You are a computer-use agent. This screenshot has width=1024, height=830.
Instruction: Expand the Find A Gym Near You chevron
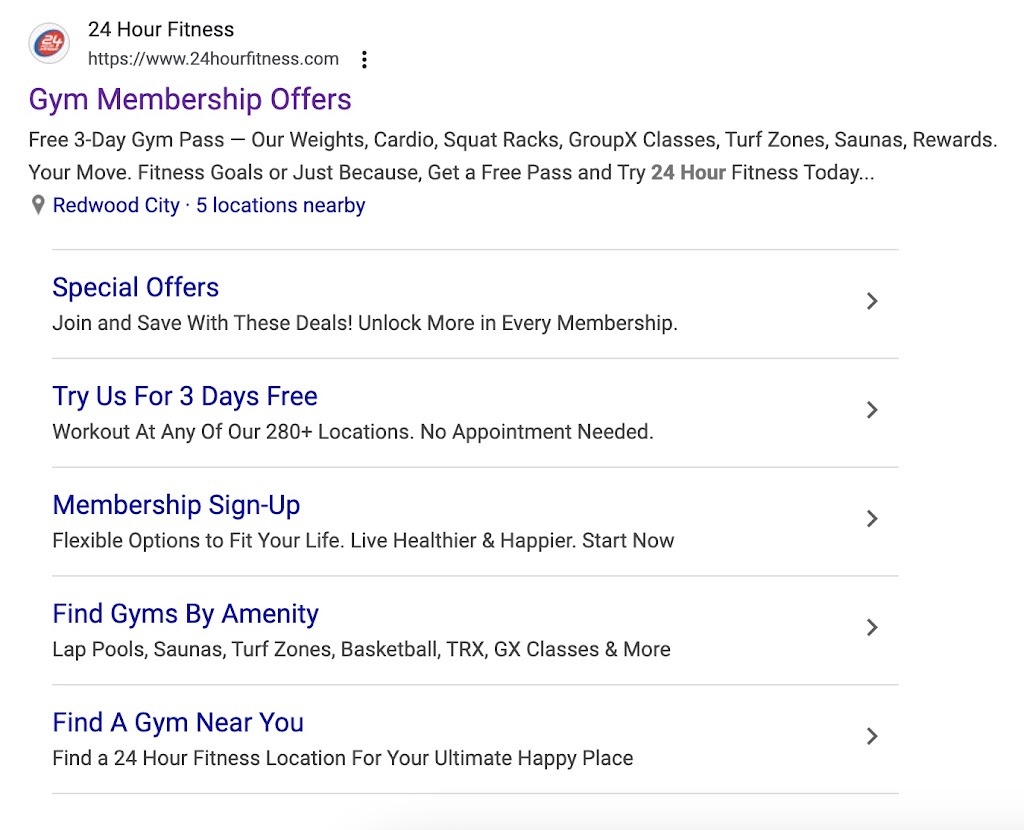(872, 736)
